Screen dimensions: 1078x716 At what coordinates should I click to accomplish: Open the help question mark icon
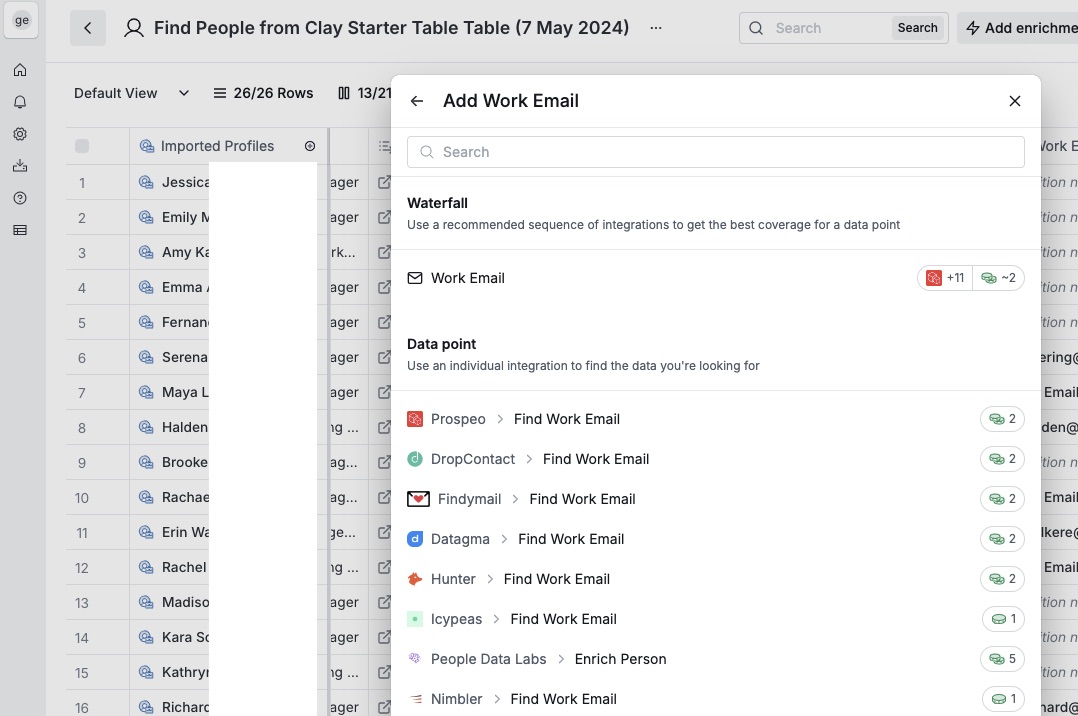tap(20, 198)
